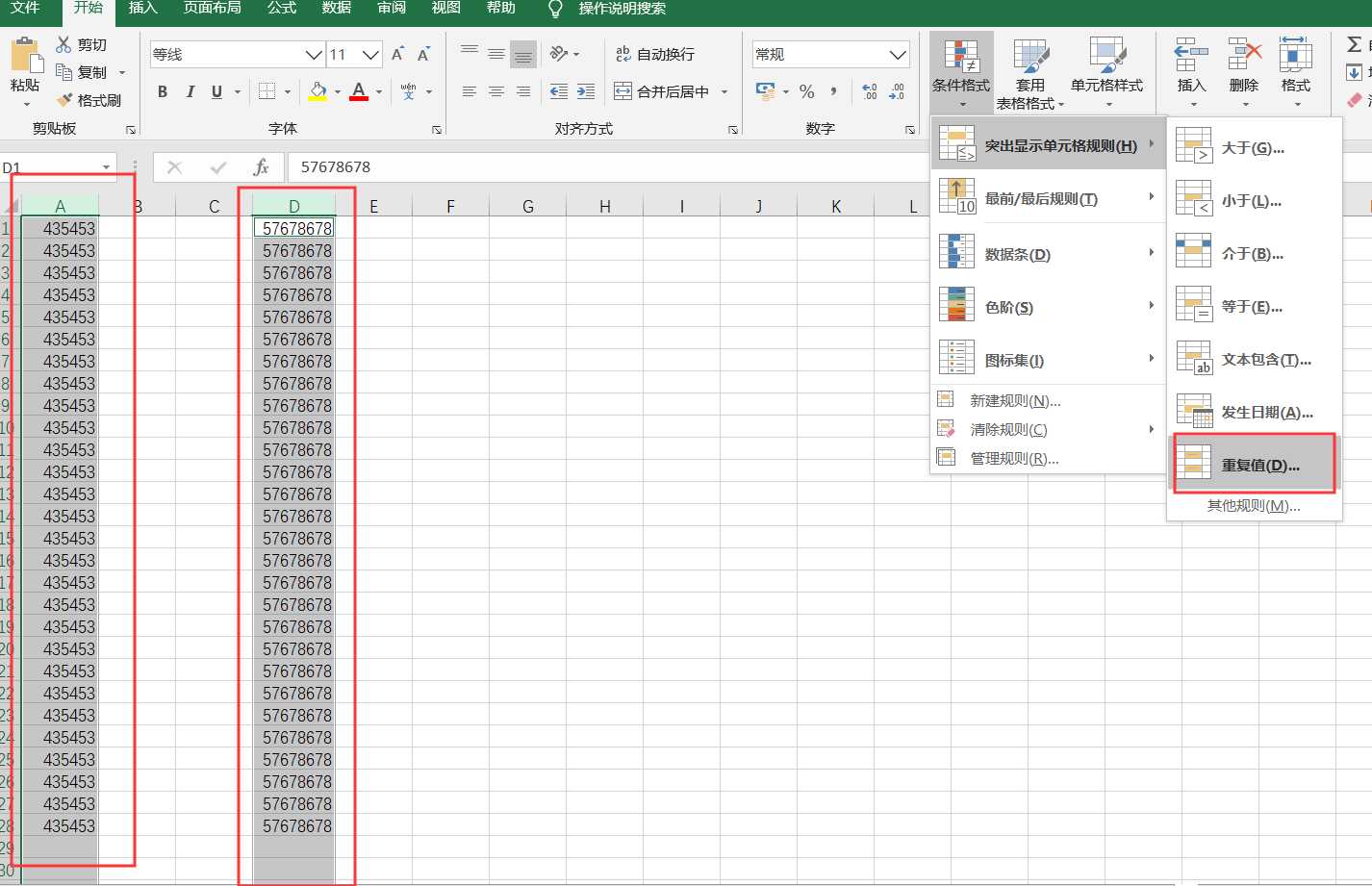Click the 操作说明搜索 search box
Viewport: 1372px width, 886px height.
[x=622, y=9]
